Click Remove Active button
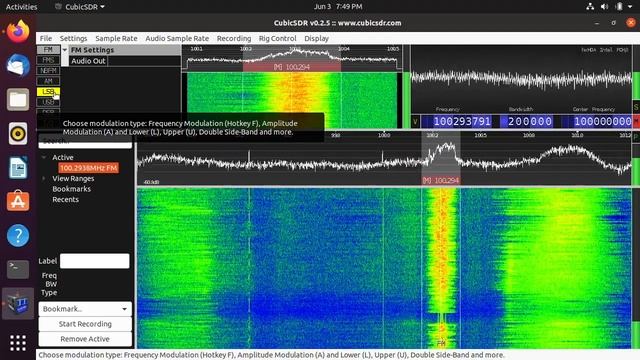Viewport: 640px width, 360px height. click(x=85, y=339)
